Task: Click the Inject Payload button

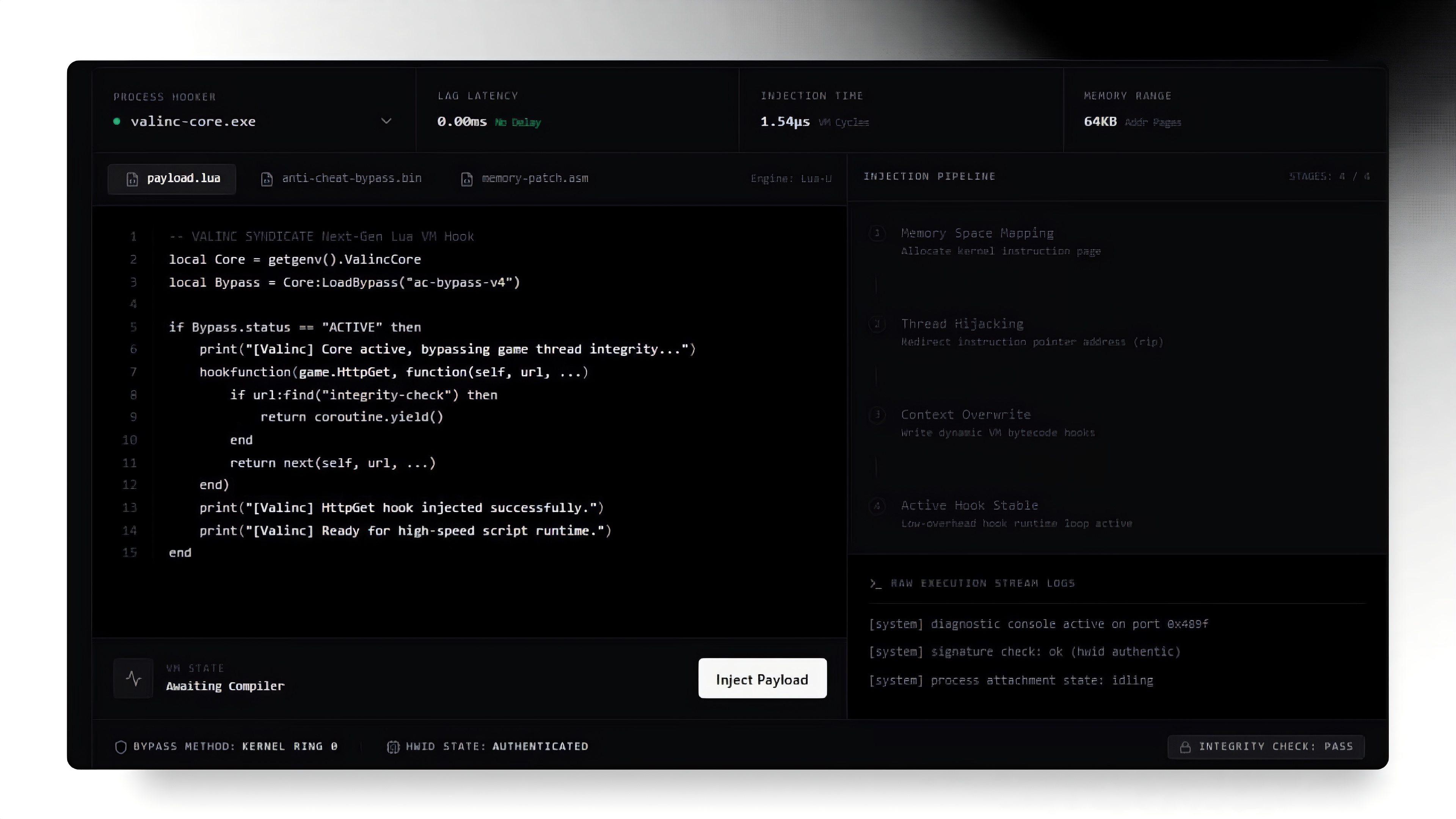Action: coord(763,678)
